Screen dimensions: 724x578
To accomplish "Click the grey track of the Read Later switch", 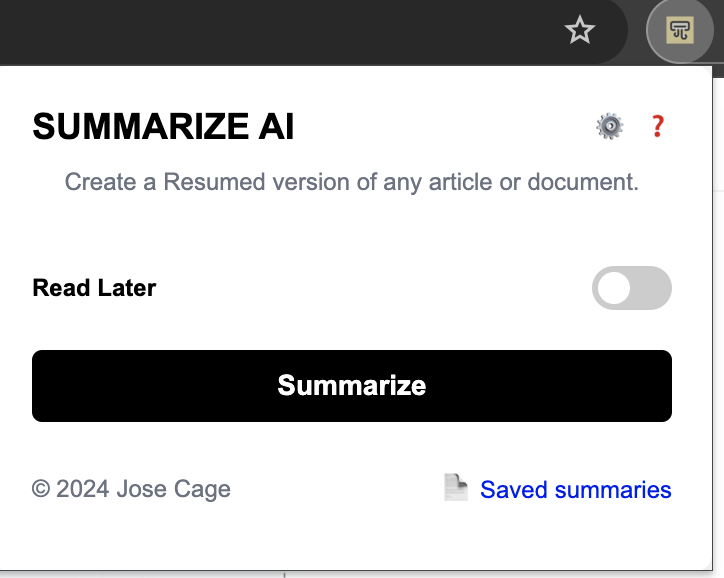I will tap(651, 288).
